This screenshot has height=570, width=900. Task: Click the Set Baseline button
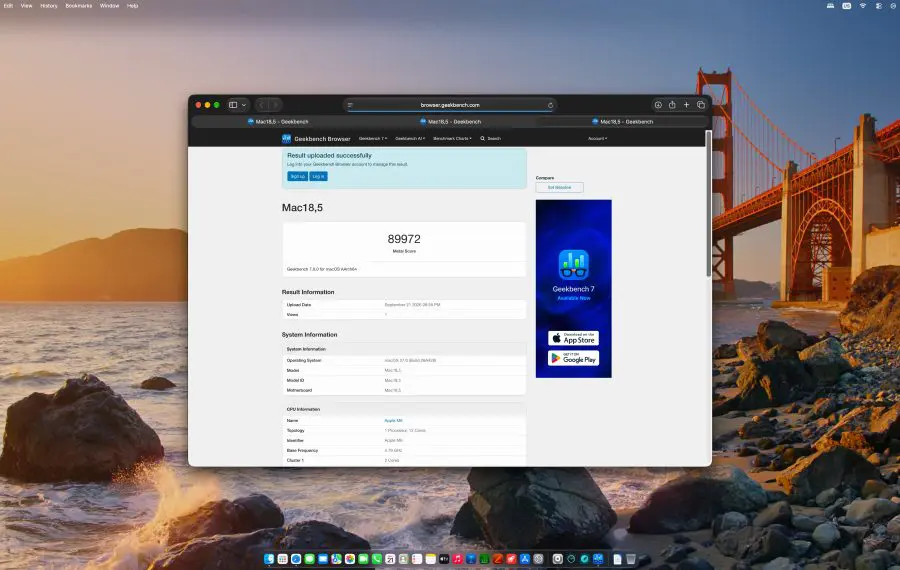[x=559, y=187]
